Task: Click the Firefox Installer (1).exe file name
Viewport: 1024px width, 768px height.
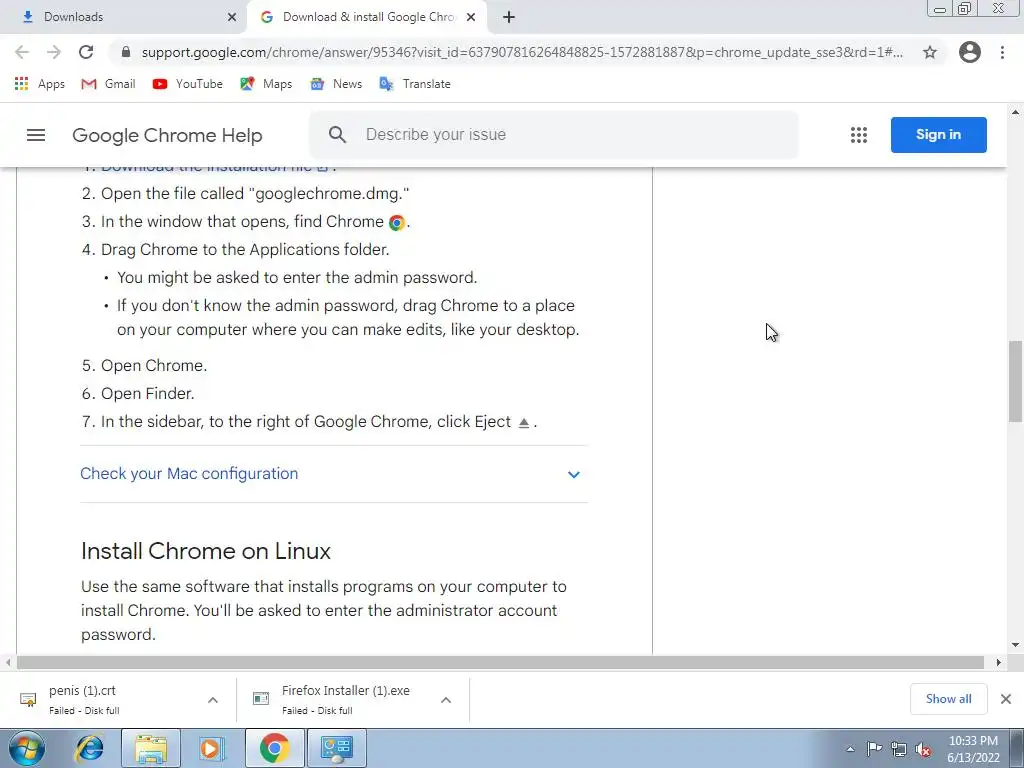Action: tap(345, 691)
